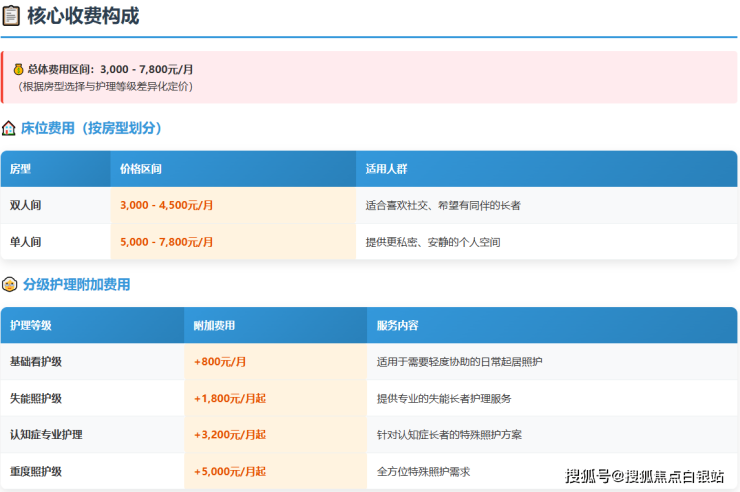Click the 认知症专业护理 row label

click(x=46, y=435)
